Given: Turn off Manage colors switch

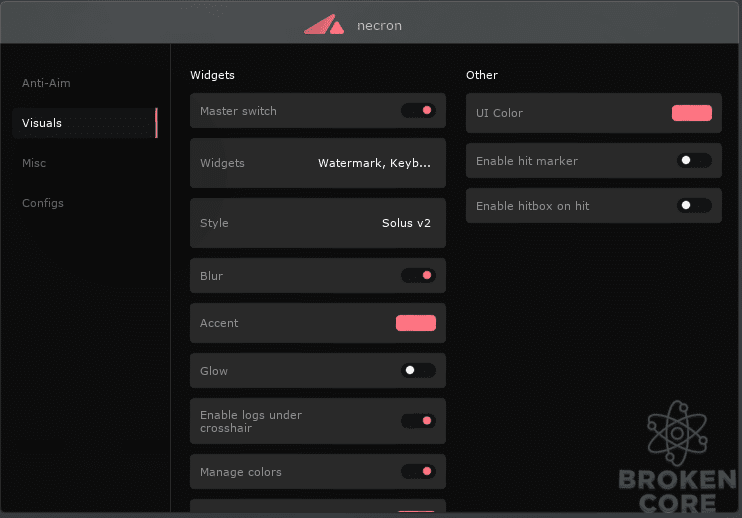Looking at the screenshot, I should tap(418, 472).
